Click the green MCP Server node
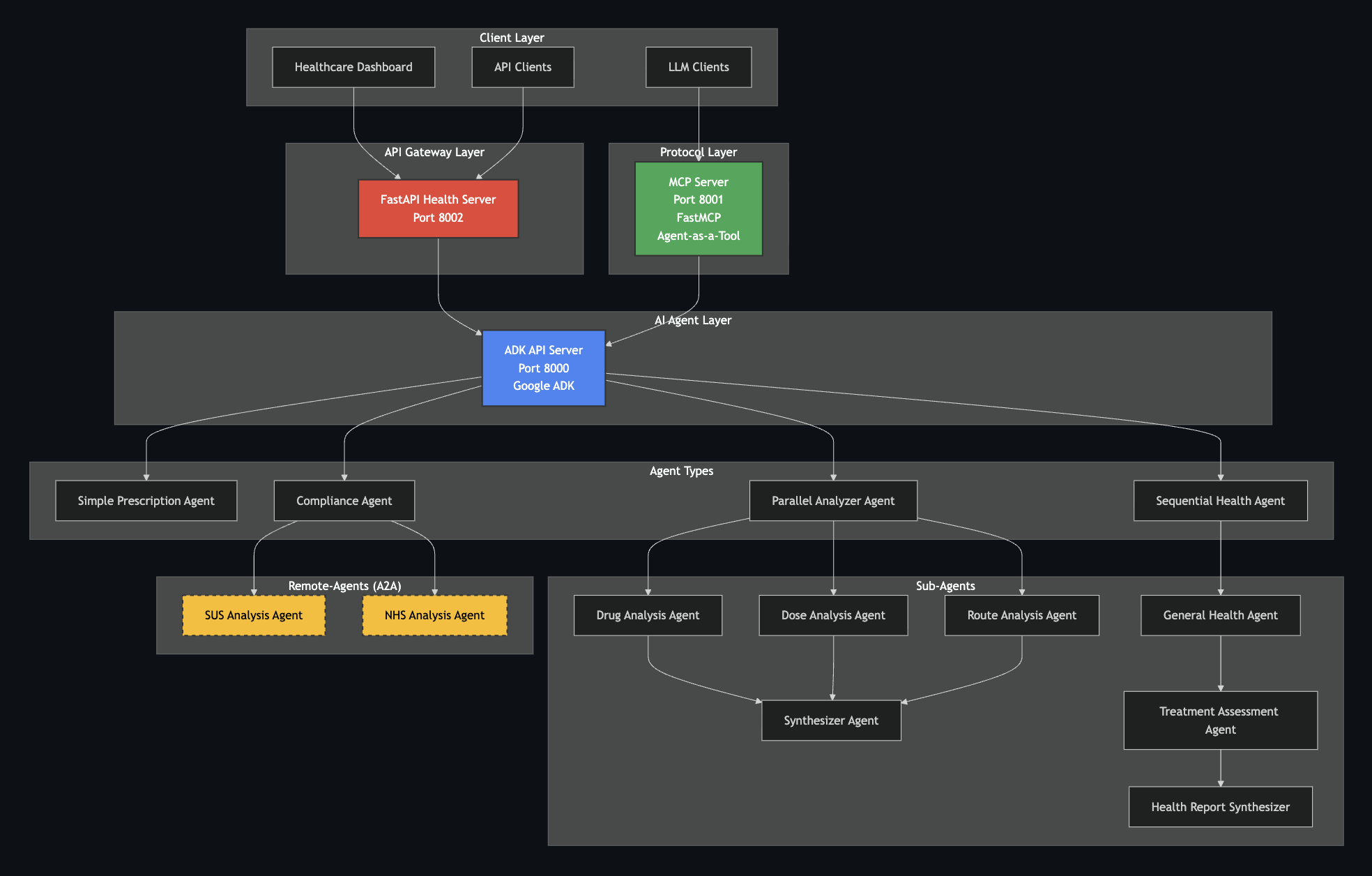 [699, 209]
